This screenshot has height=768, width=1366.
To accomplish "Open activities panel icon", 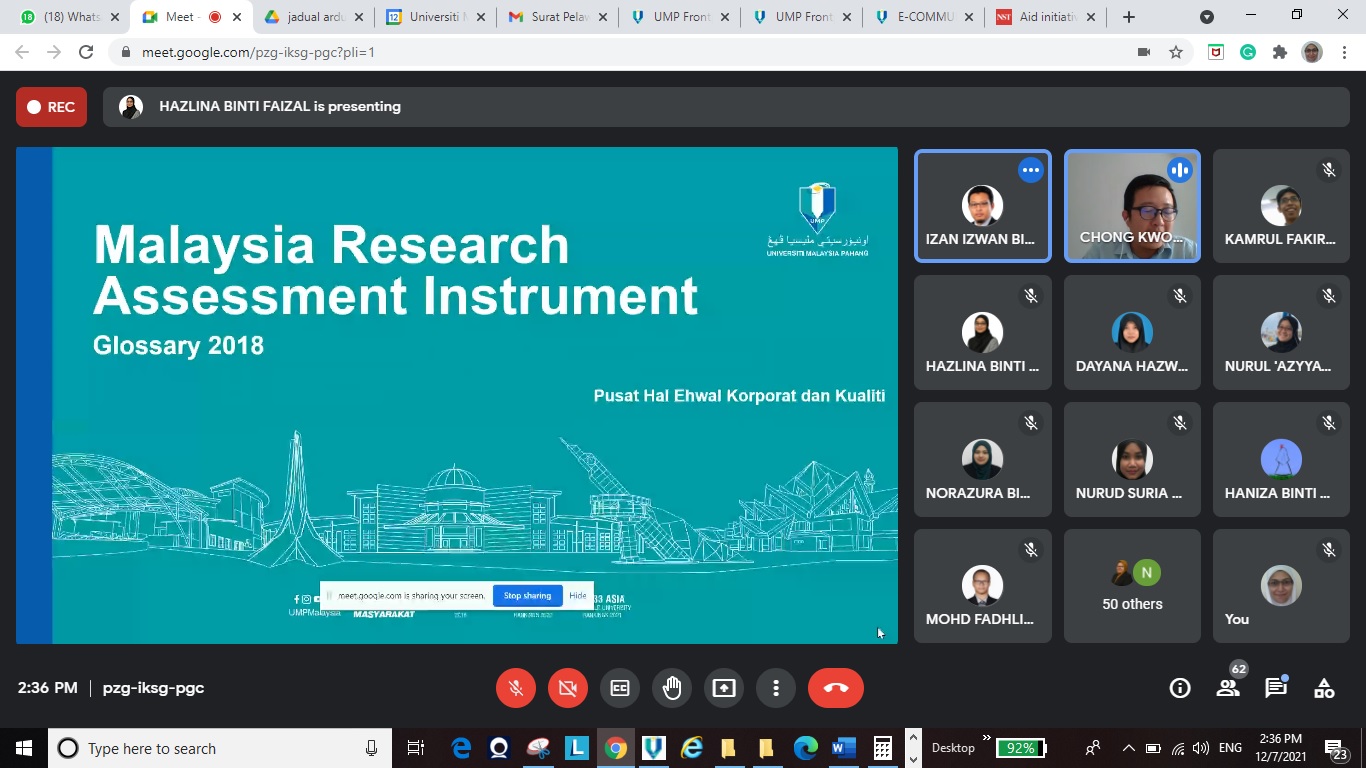I will coord(1324,688).
